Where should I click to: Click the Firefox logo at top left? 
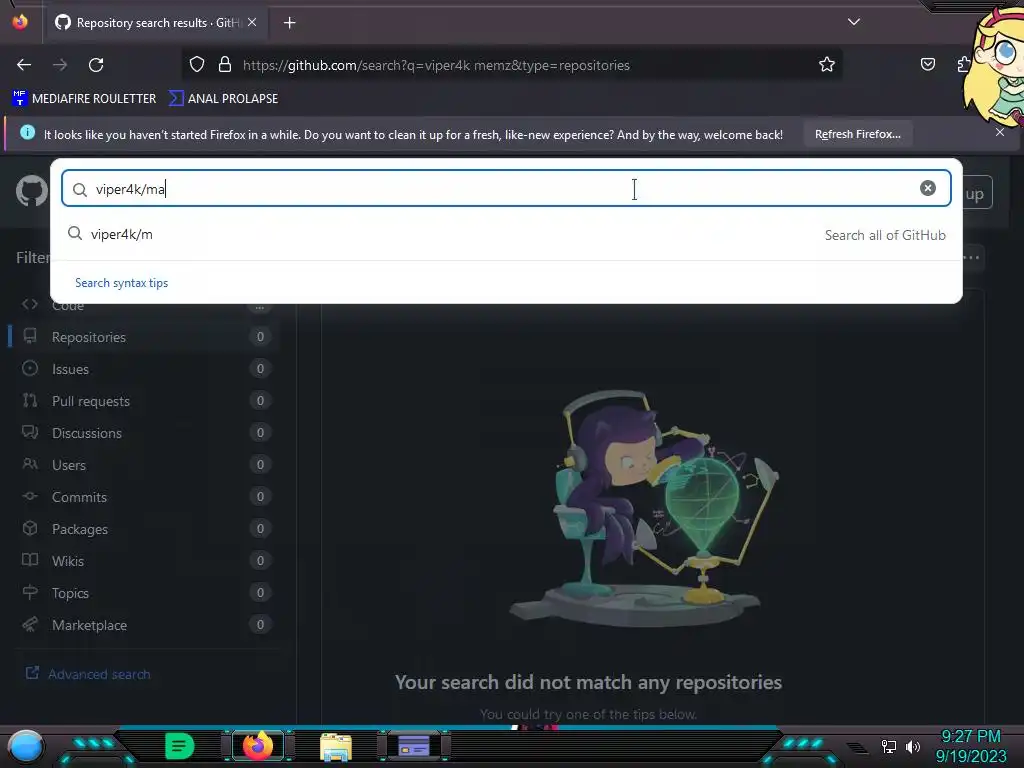(20, 22)
